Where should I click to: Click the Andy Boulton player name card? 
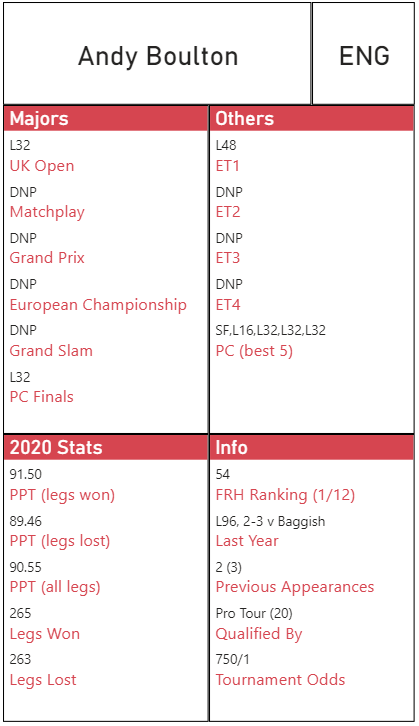point(157,54)
